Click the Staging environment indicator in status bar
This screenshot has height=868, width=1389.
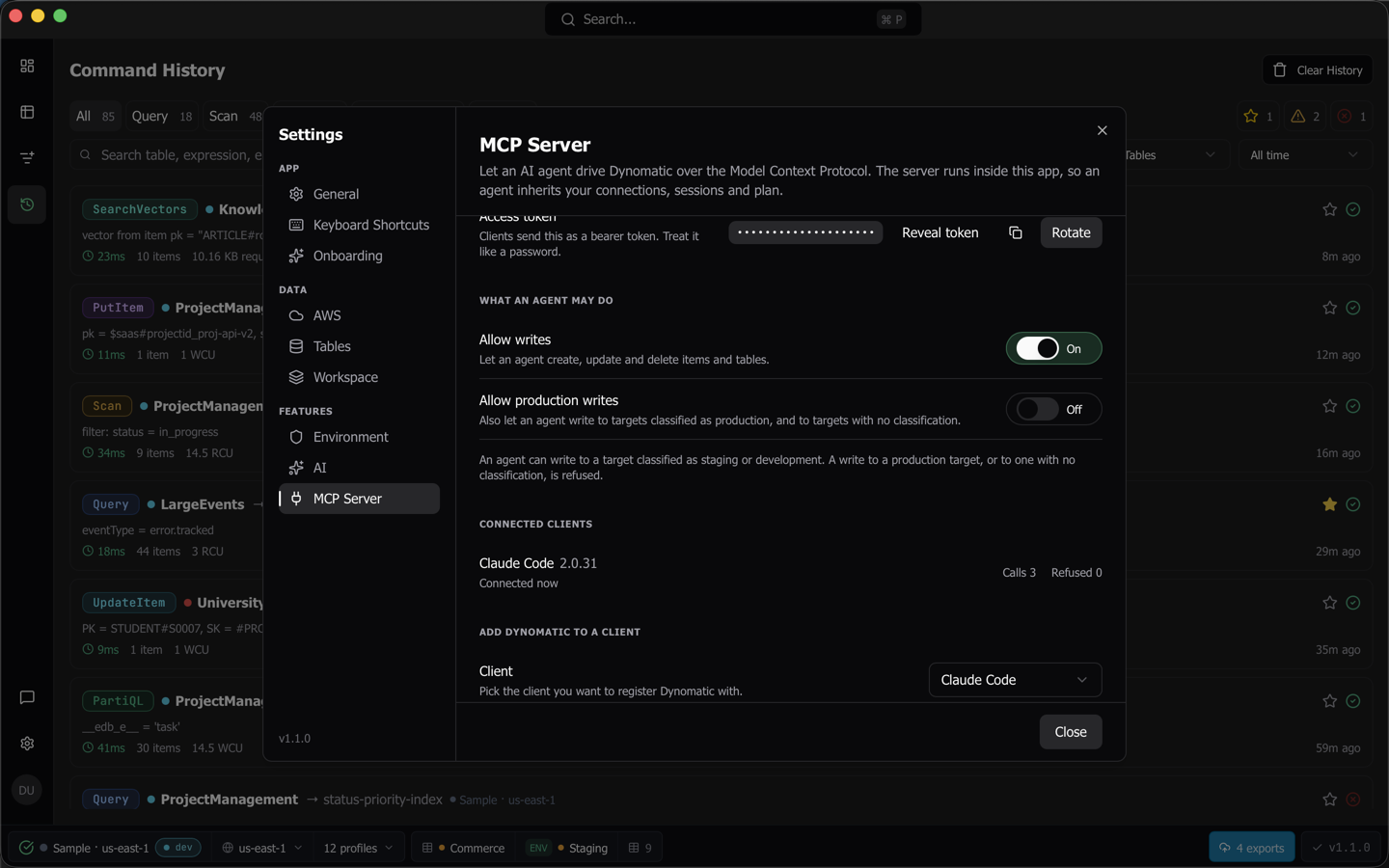[567, 848]
